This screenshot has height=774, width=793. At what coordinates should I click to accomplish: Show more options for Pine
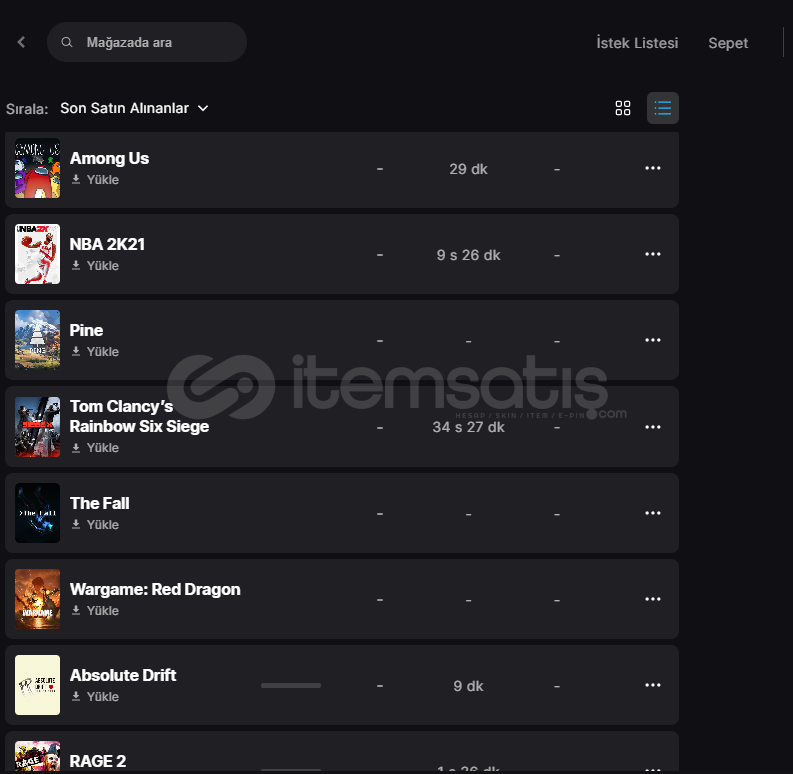(652, 340)
